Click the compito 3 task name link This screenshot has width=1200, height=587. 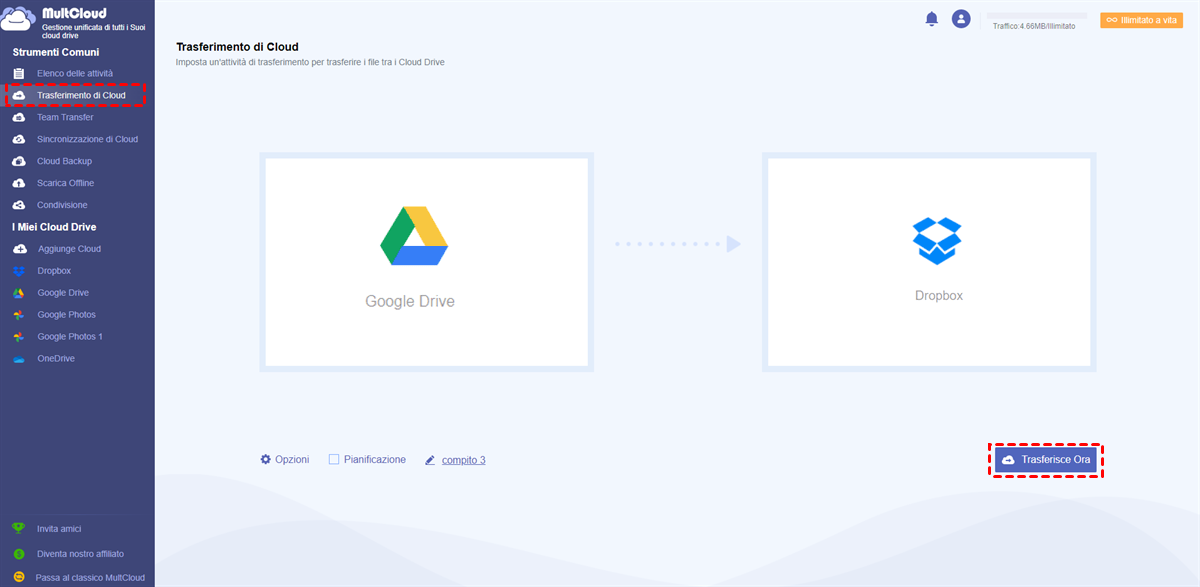point(464,460)
